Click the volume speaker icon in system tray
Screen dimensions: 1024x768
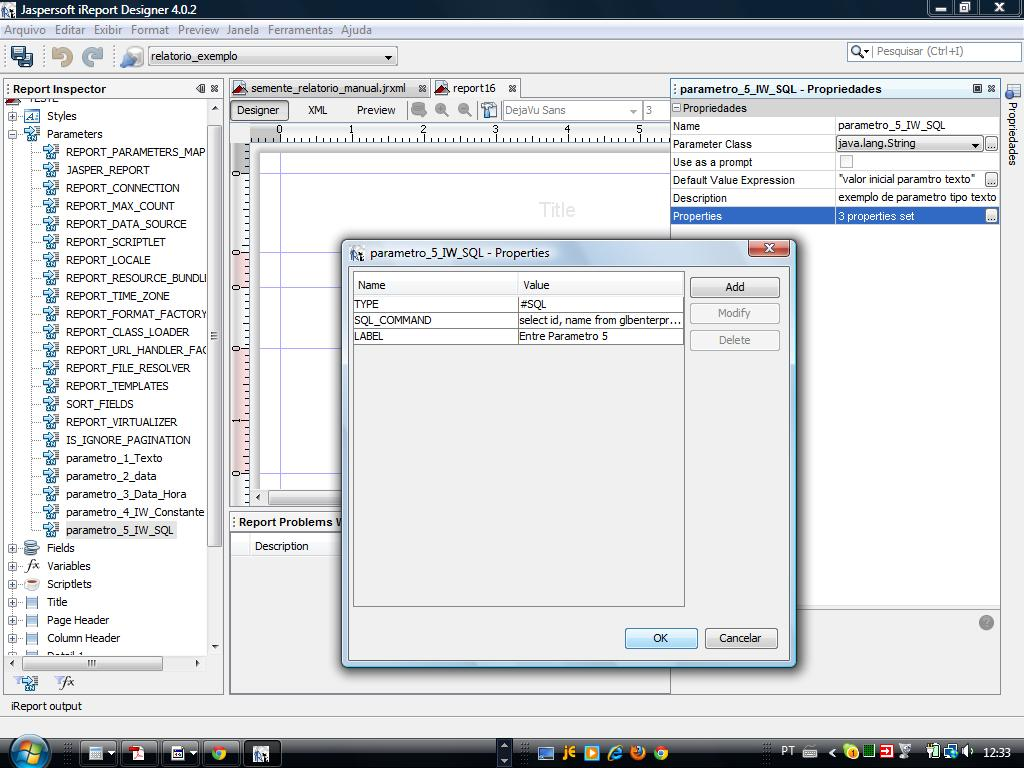tap(967, 752)
